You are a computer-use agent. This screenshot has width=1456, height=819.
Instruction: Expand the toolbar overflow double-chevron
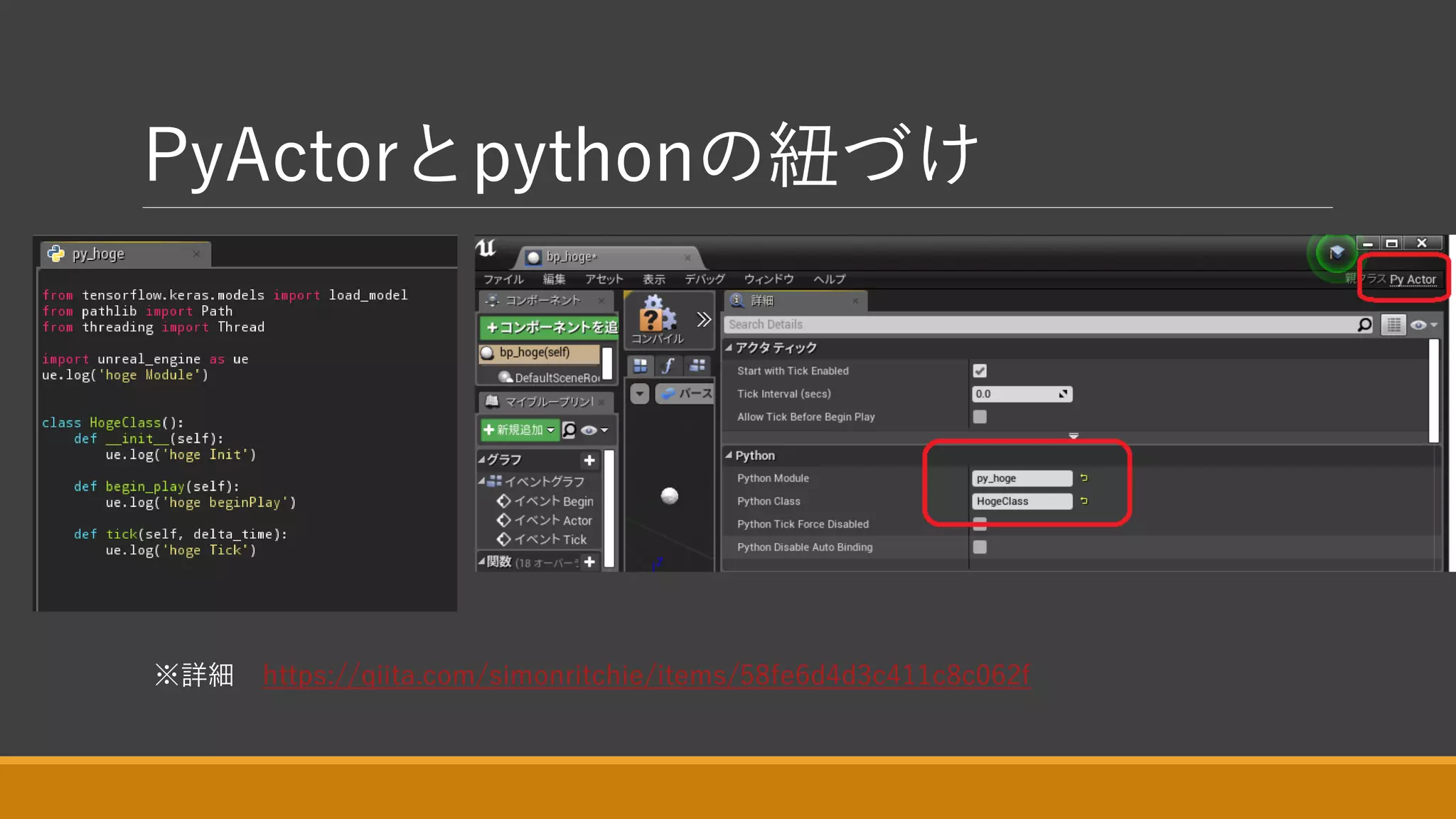[704, 319]
